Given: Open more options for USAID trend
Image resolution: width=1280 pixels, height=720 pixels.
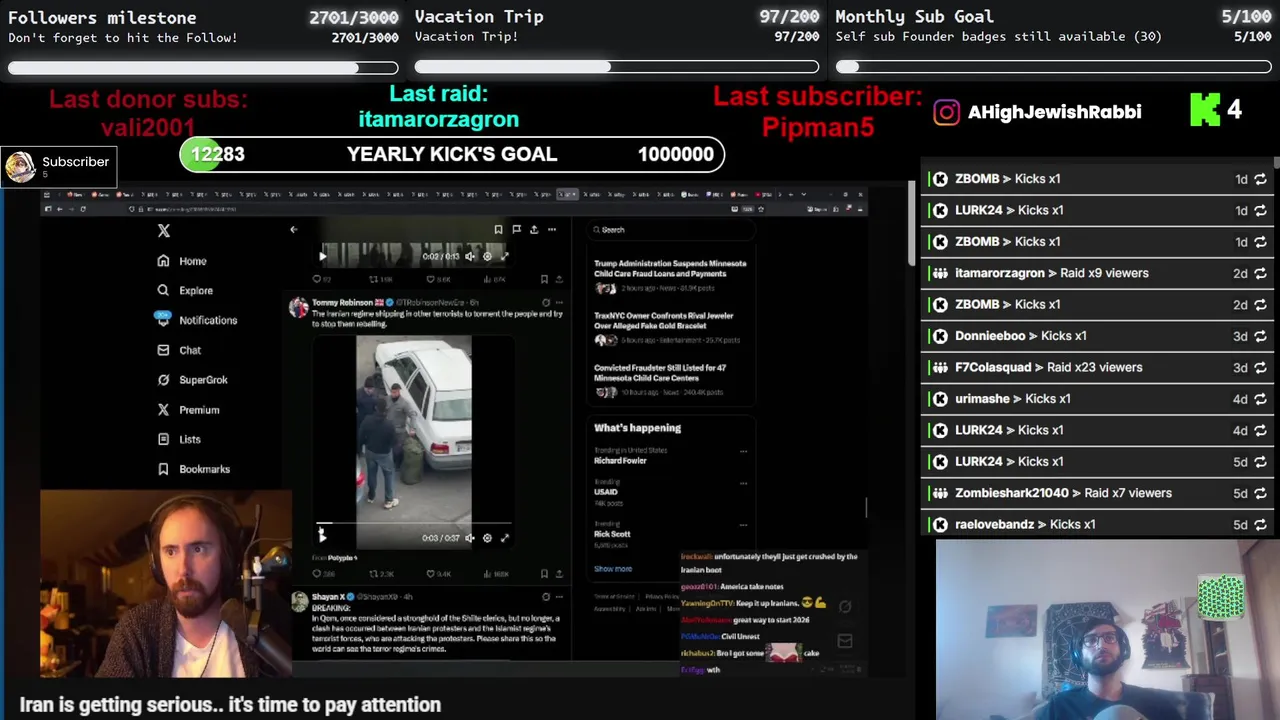Looking at the screenshot, I should (x=743, y=482).
